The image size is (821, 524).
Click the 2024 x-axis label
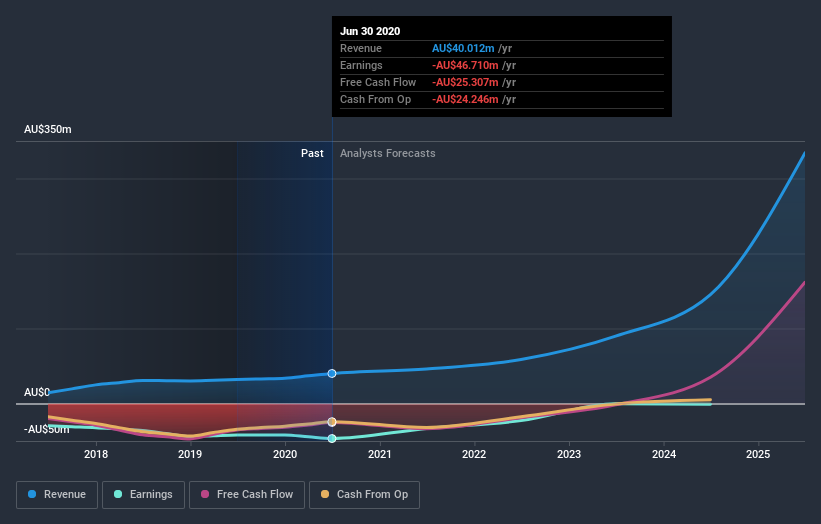tap(663, 454)
